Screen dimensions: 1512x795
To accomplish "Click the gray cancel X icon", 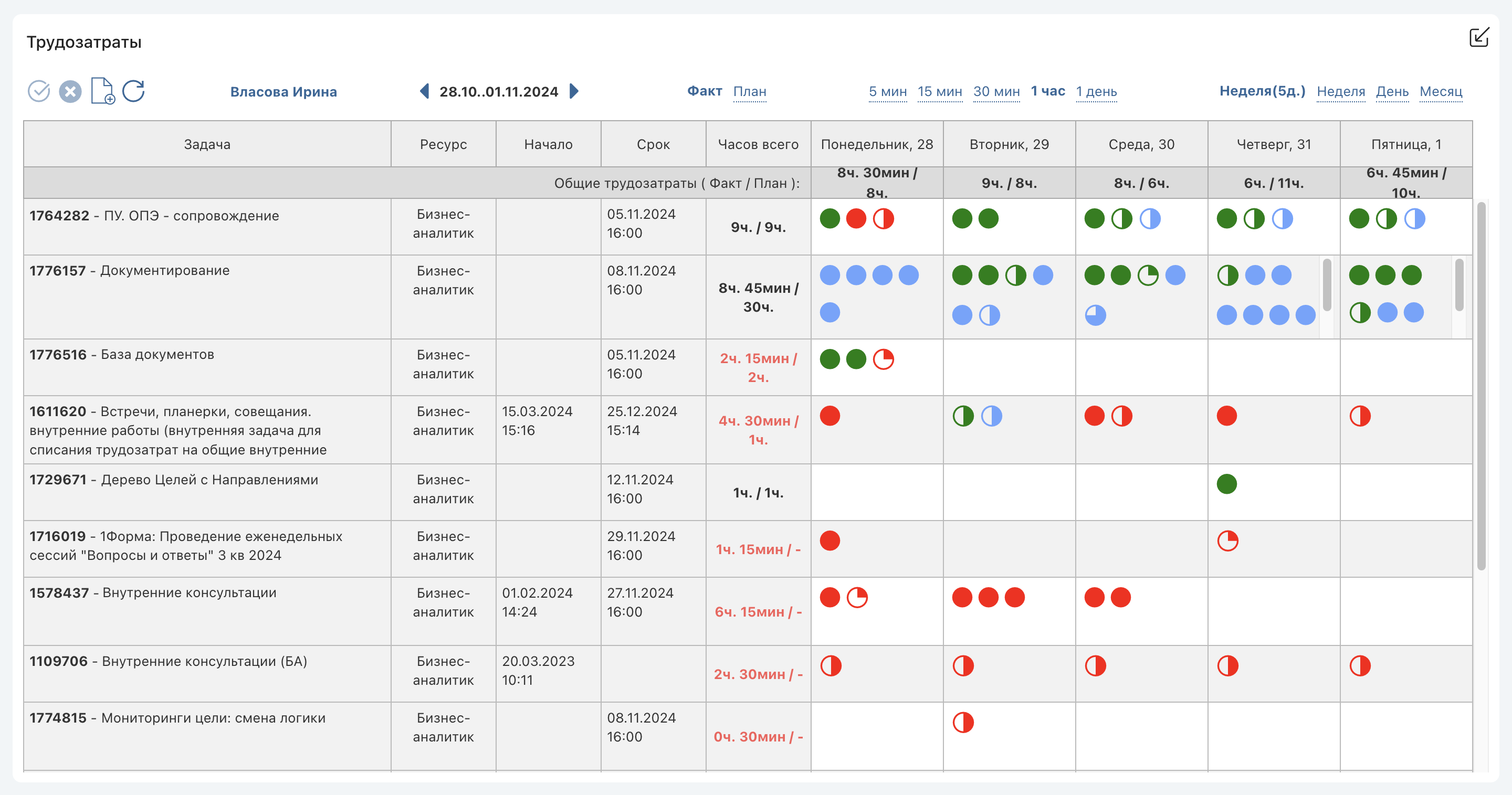I will [x=70, y=91].
